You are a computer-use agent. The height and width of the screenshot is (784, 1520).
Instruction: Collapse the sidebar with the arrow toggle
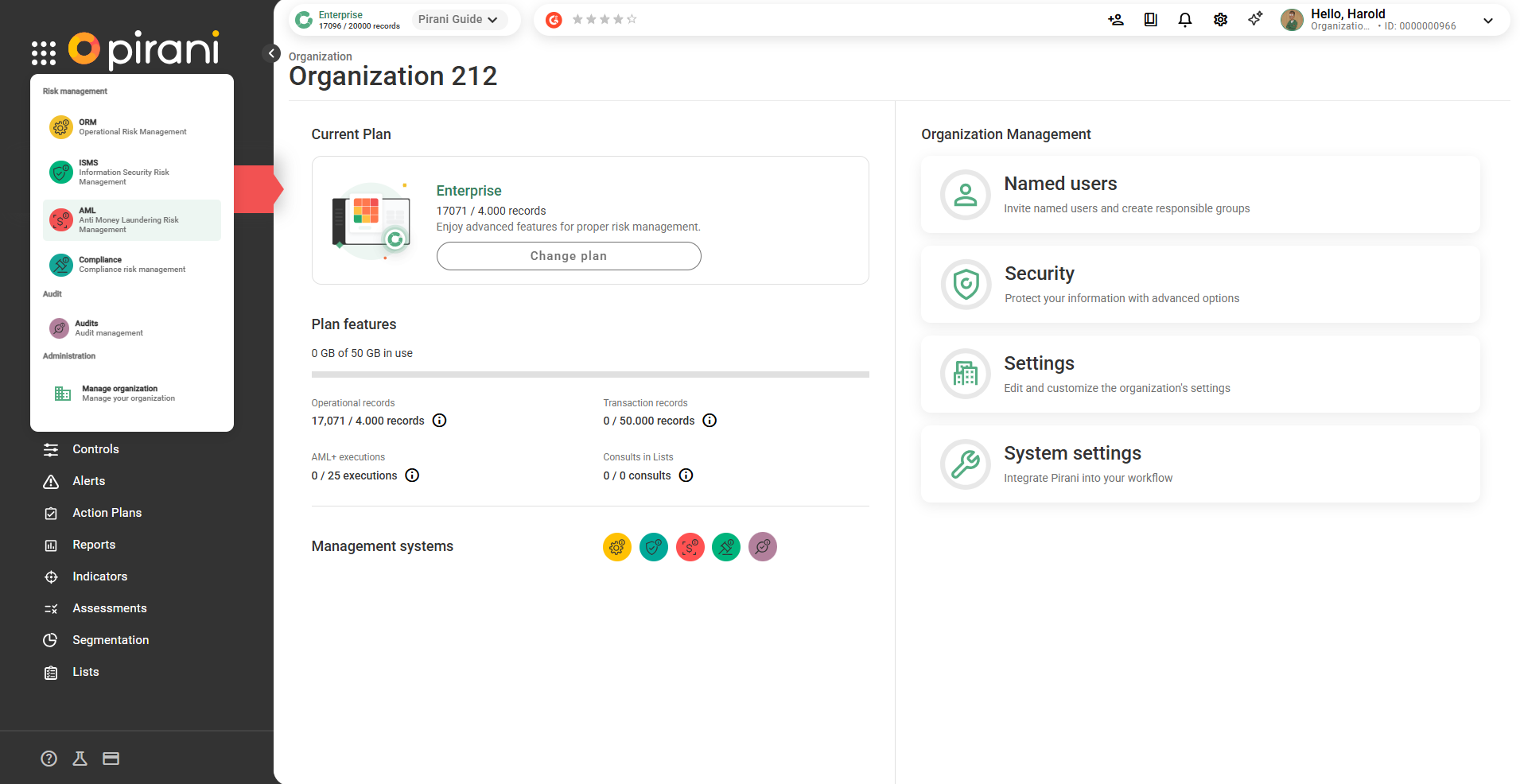tap(271, 53)
